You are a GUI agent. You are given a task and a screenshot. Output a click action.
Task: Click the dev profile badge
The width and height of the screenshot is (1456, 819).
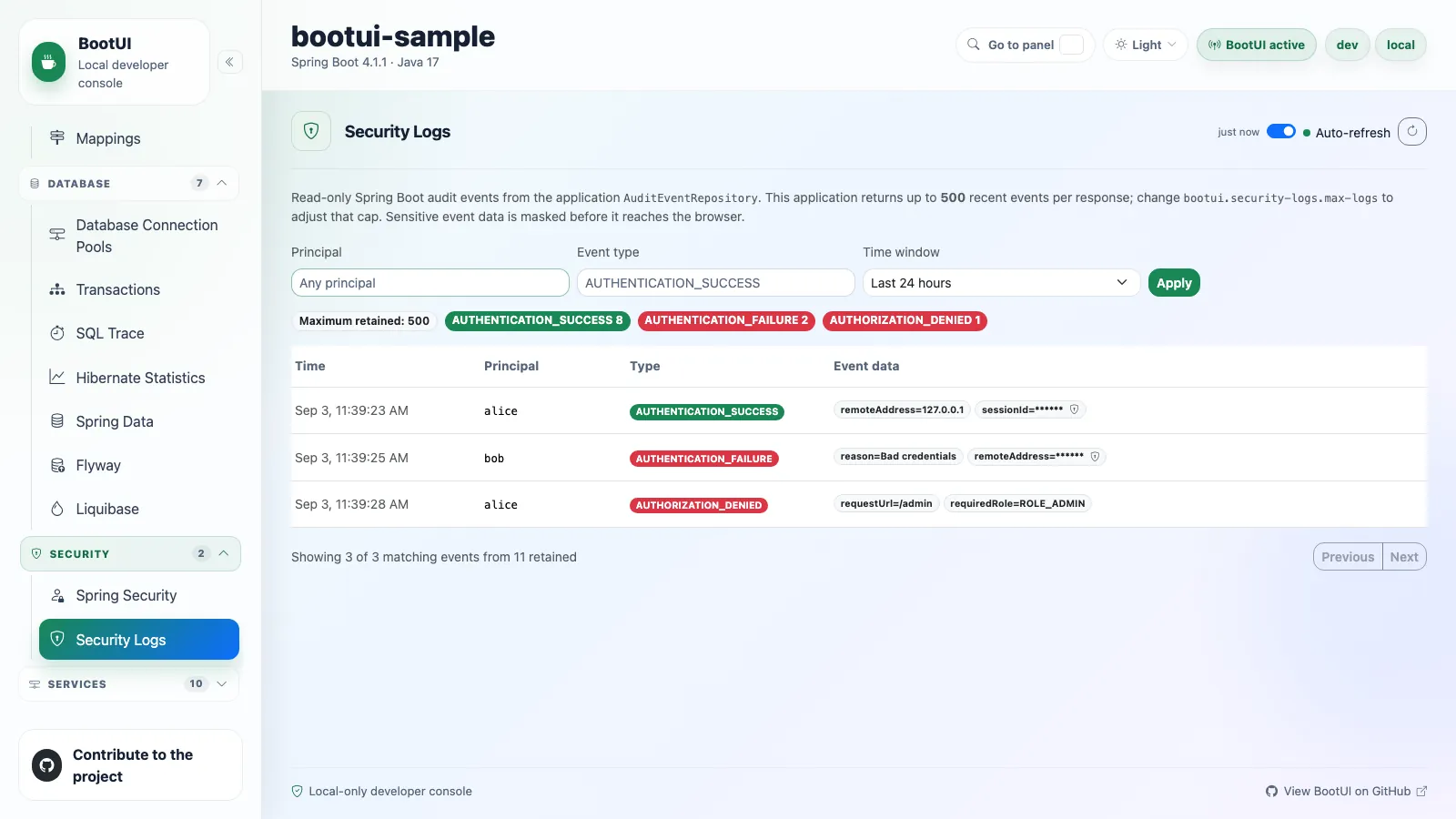(x=1348, y=45)
